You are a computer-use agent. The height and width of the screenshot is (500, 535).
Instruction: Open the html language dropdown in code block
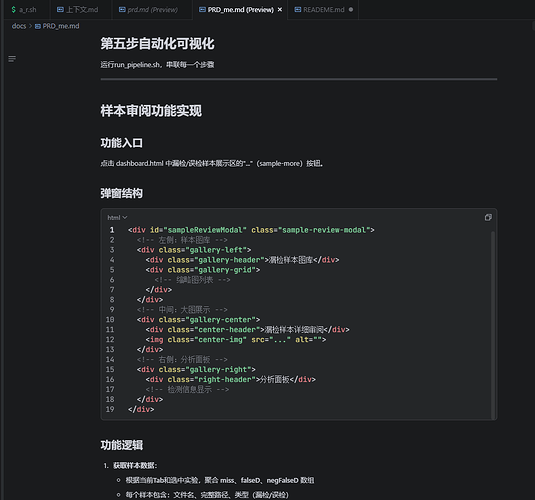click(x=117, y=217)
